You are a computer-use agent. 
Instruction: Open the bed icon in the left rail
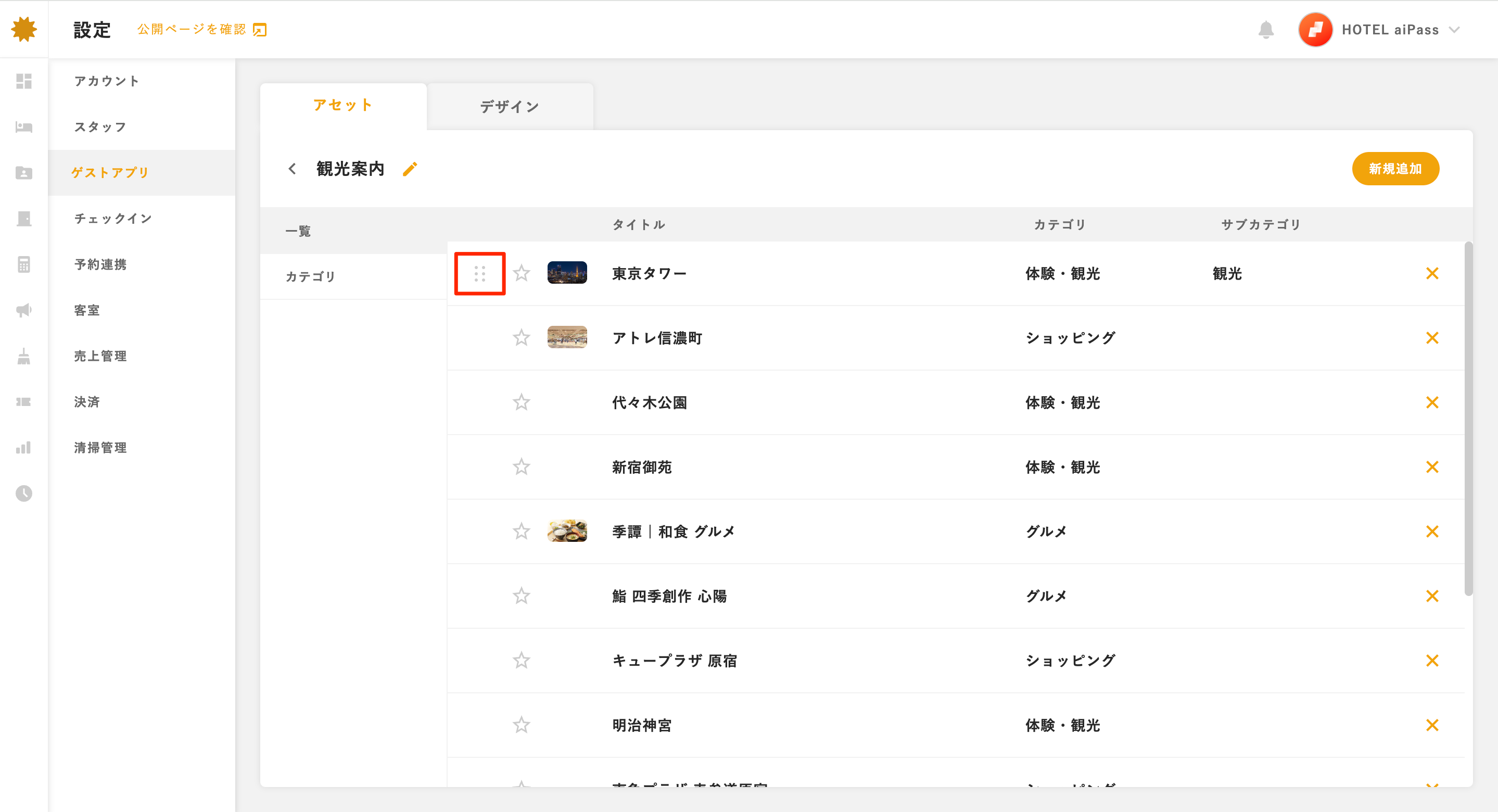(24, 127)
